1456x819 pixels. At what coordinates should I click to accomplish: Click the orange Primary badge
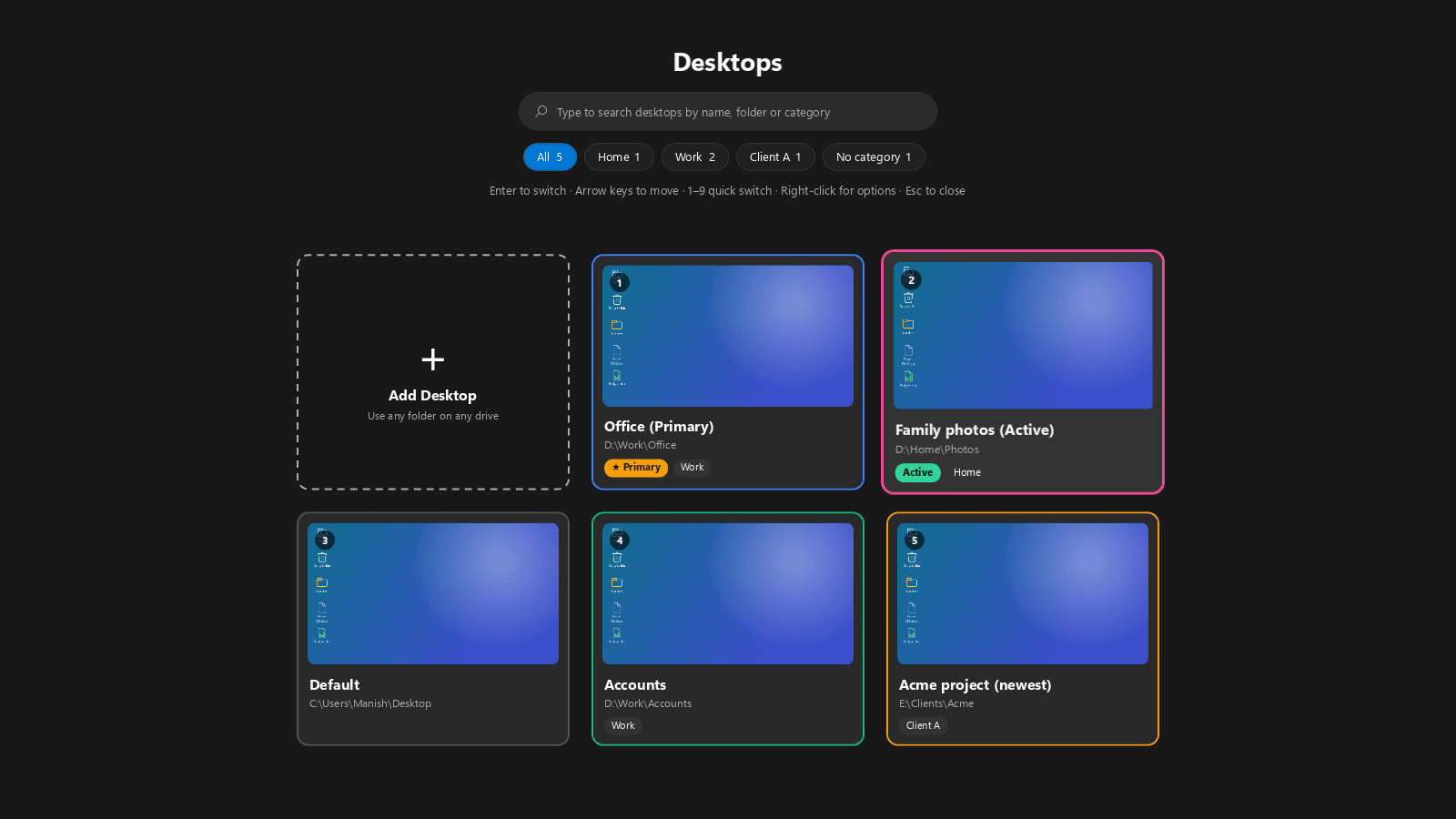click(636, 468)
